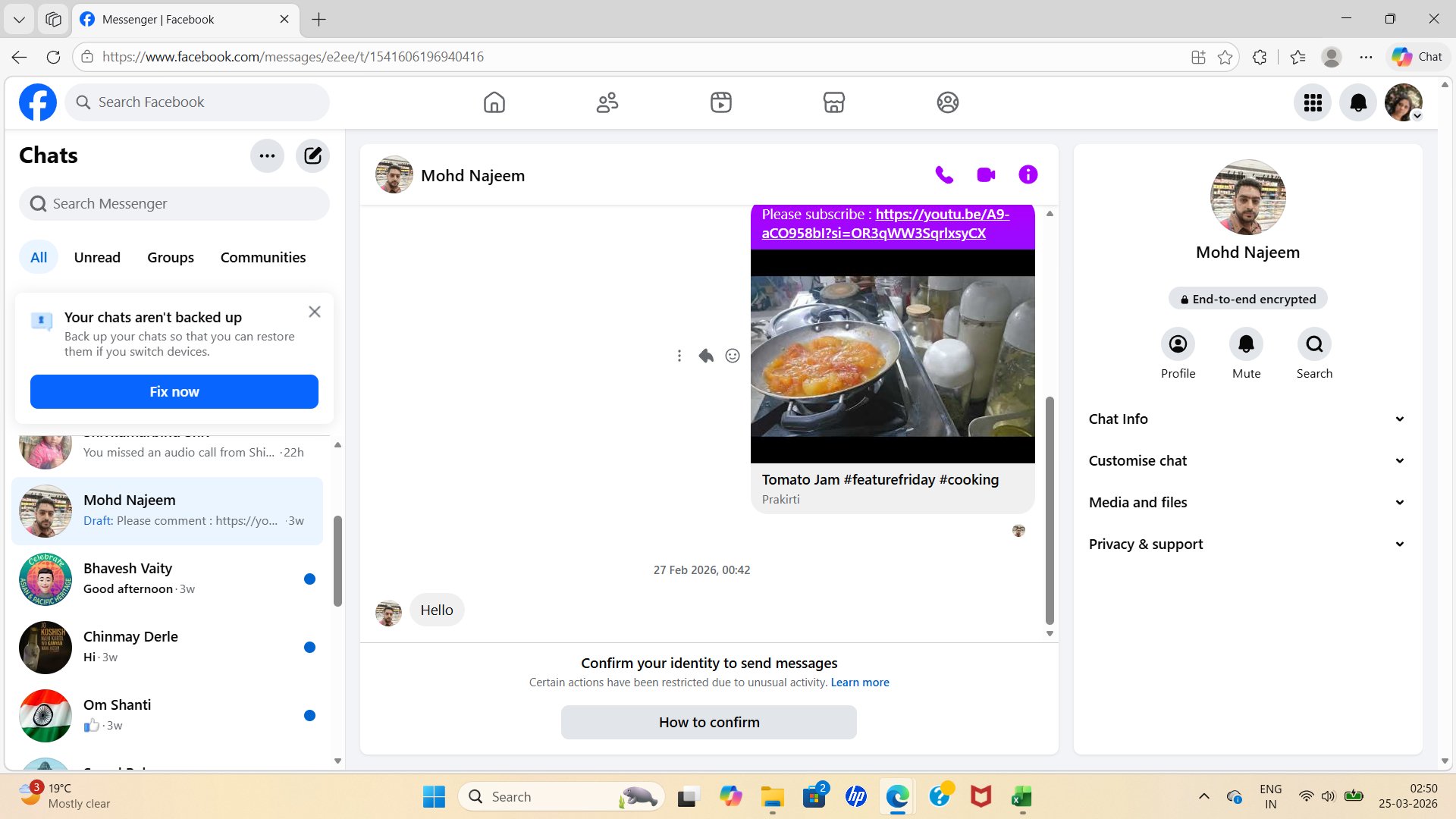Click the How to confirm button
The width and height of the screenshot is (1456, 819).
(x=708, y=723)
